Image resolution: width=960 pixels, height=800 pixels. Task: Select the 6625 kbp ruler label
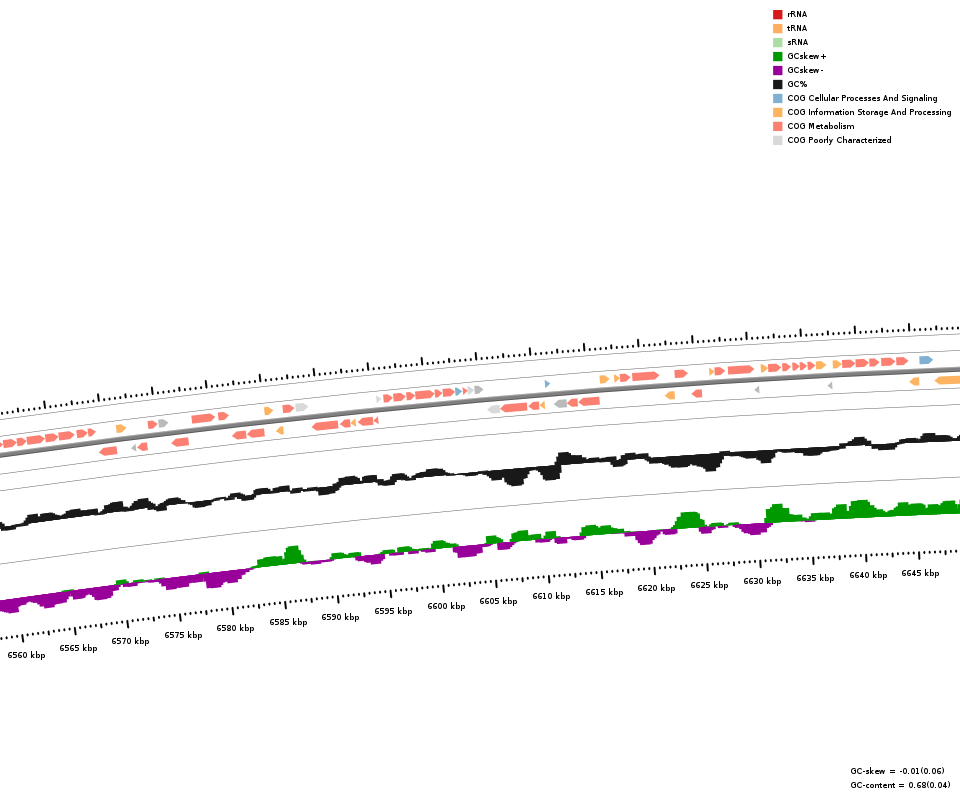[709, 585]
